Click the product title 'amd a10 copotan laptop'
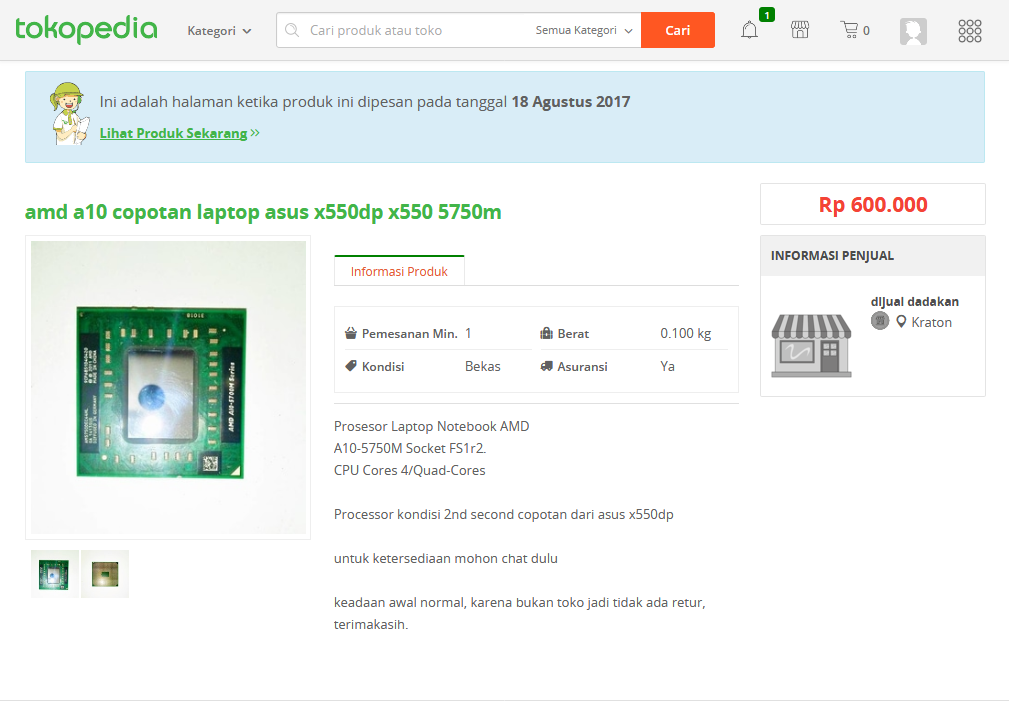1009x703 pixels. pos(263,211)
